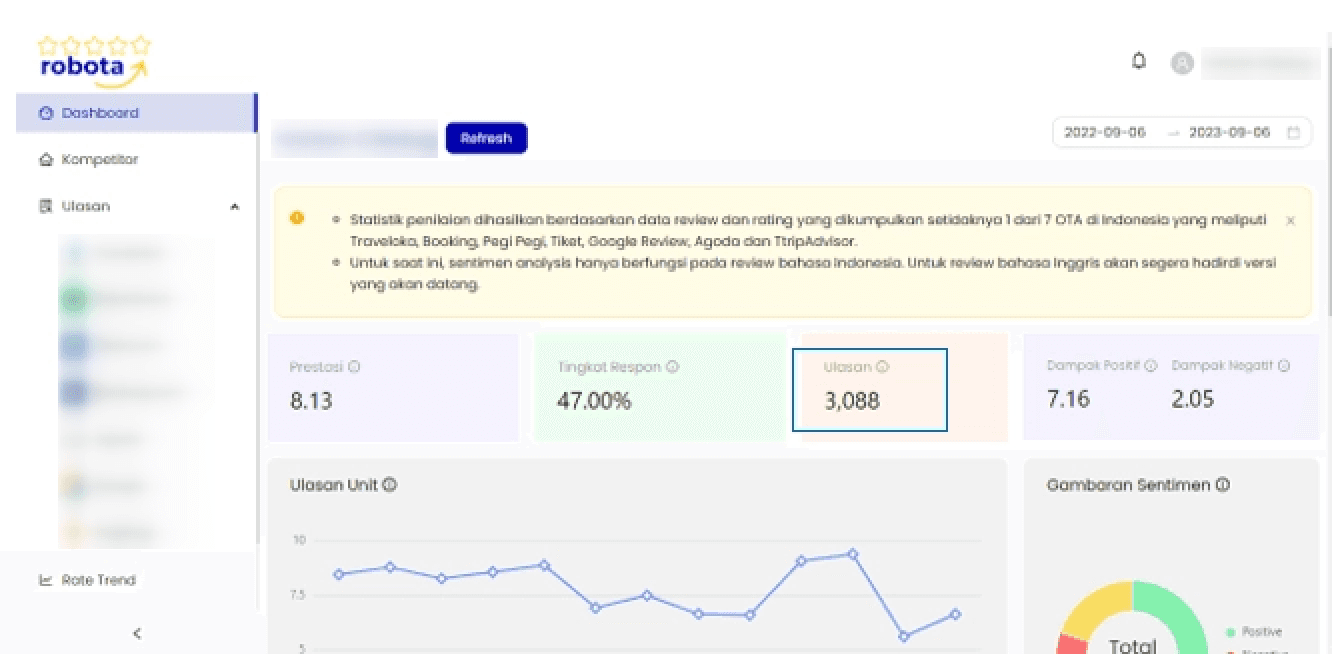
Task: Click the robota logo
Action: 94,61
